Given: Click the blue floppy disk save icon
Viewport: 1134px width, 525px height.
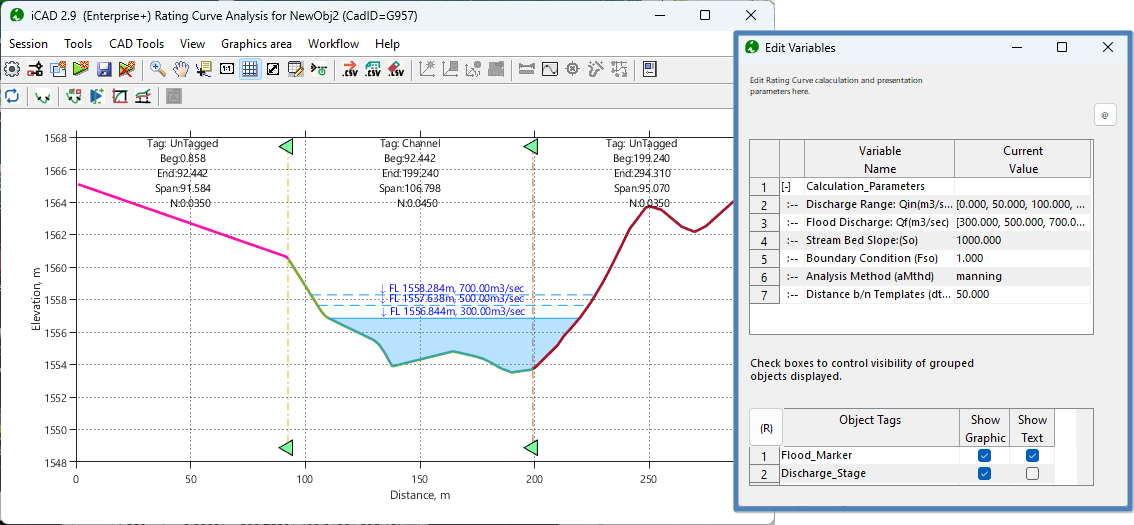Looking at the screenshot, I should tap(103, 69).
